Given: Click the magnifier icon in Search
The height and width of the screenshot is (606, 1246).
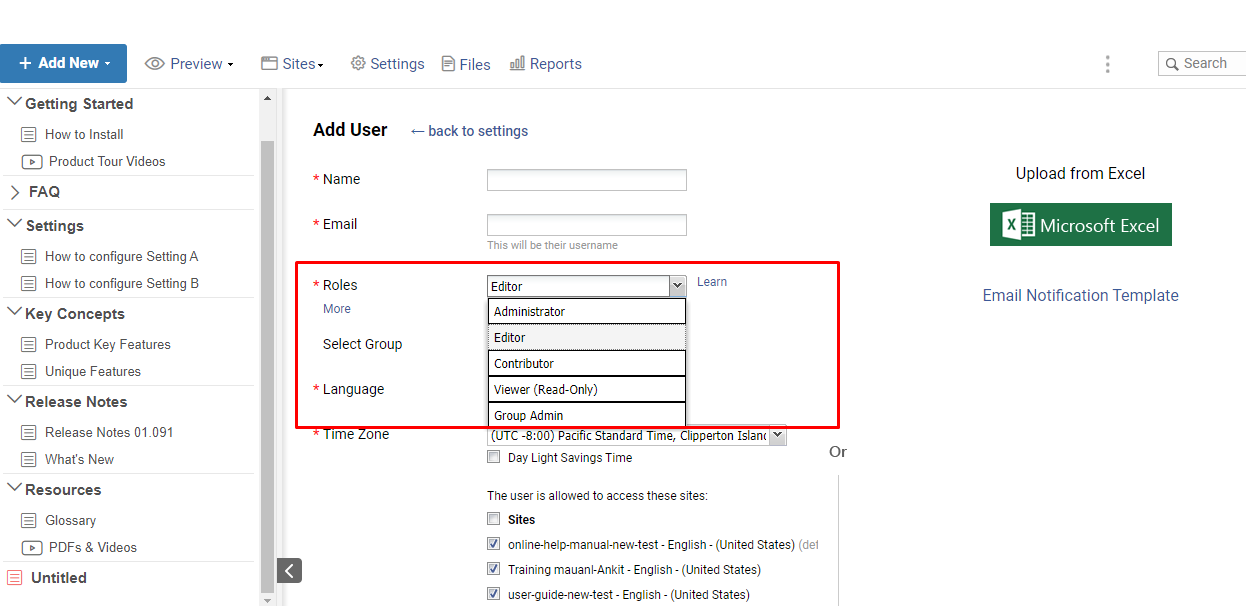Looking at the screenshot, I should 1172,64.
